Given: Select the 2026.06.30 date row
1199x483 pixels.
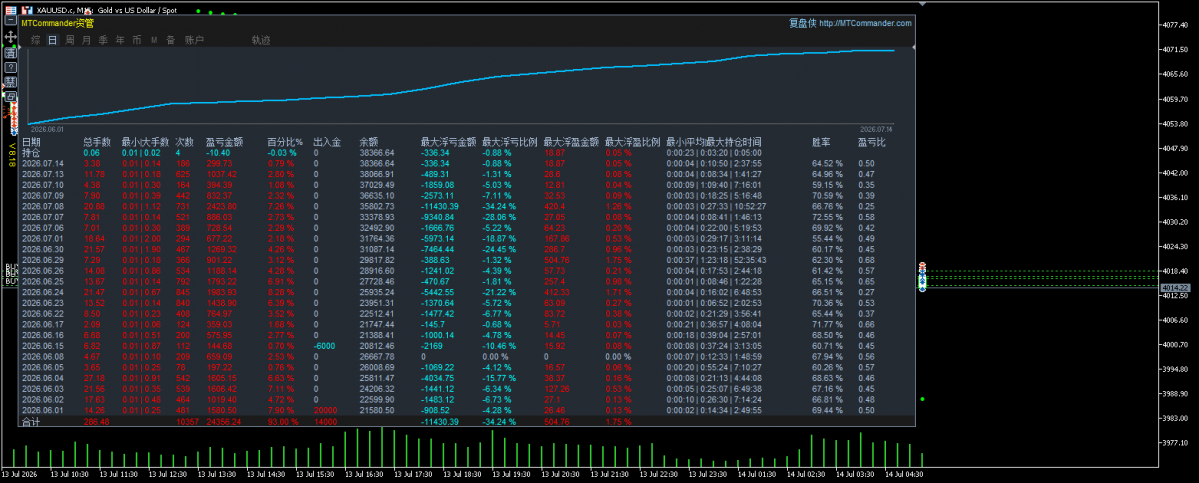Looking at the screenshot, I should click(42, 249).
